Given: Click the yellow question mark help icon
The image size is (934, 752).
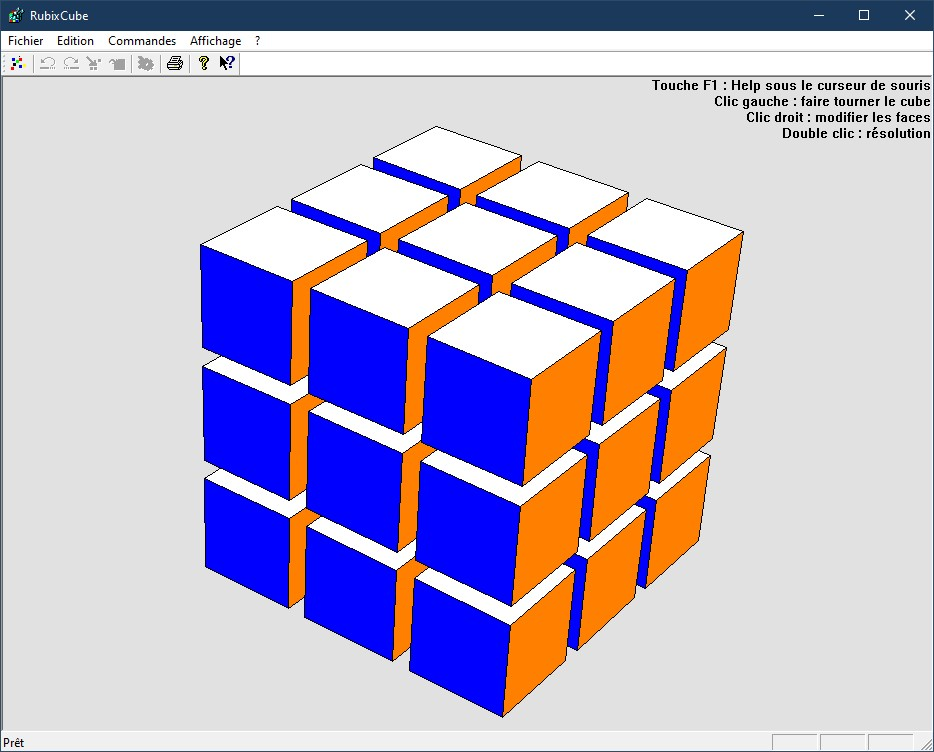Looking at the screenshot, I should coord(203,64).
